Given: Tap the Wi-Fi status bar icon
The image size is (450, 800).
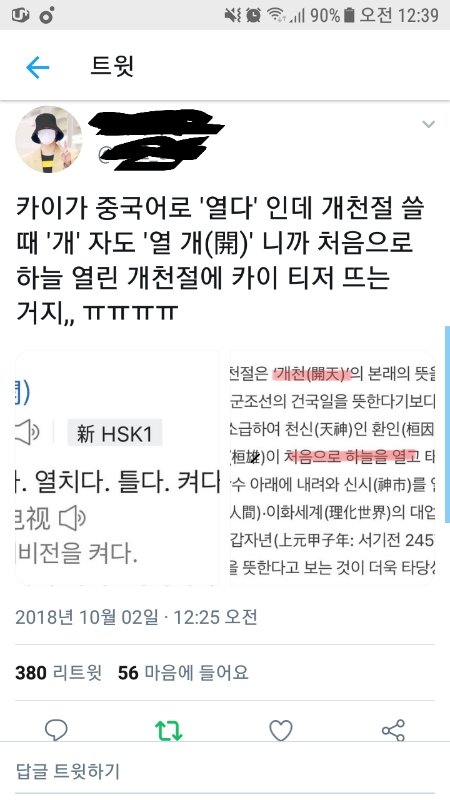Looking at the screenshot, I should pyautogui.click(x=277, y=15).
